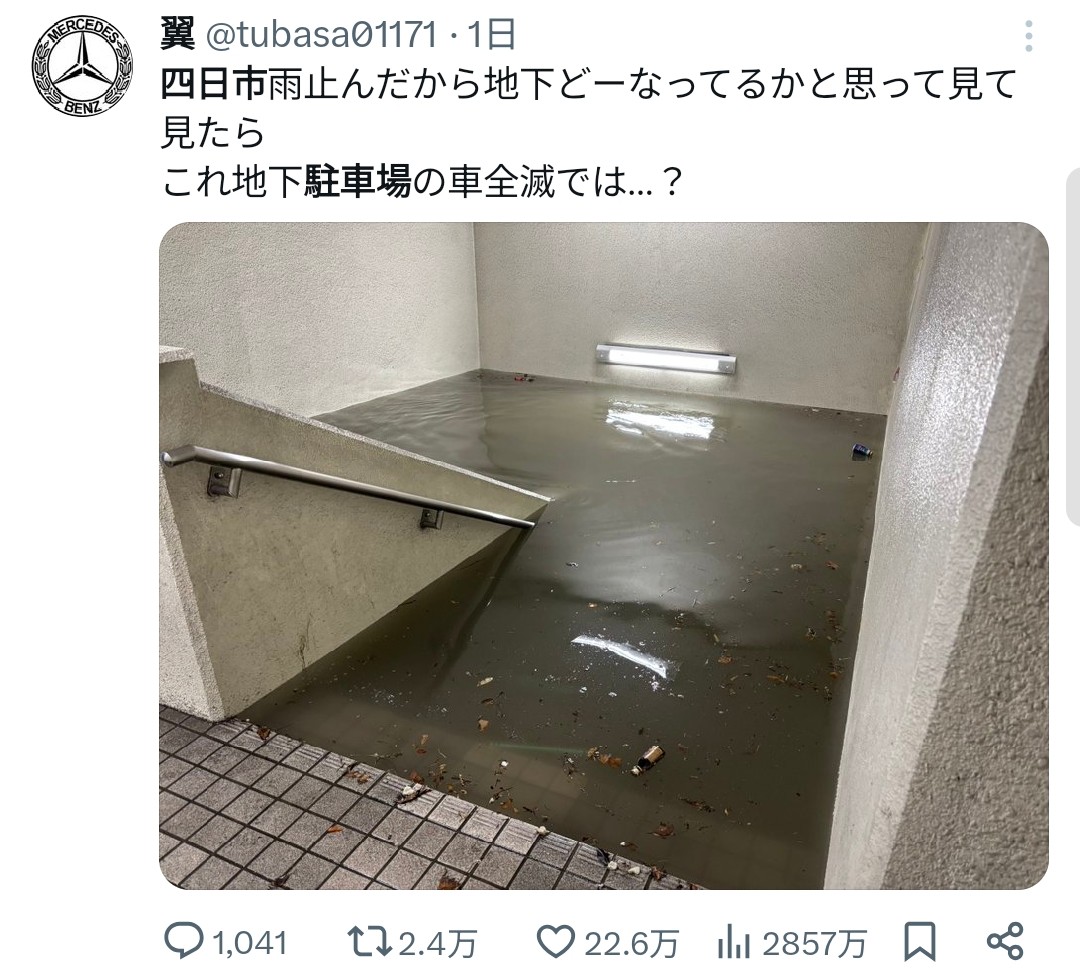This screenshot has height=972, width=1080.
Task: Click the reply speech bubble icon
Action: tap(184, 940)
